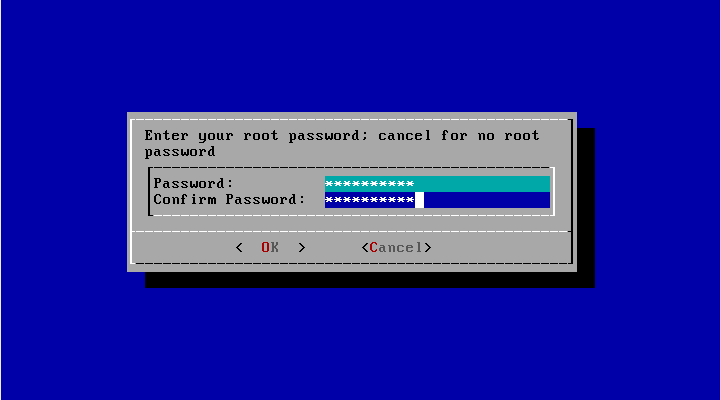Click the "Confirm Password:" label
Image resolution: width=720 pixels, height=400 pixels.
(229, 200)
